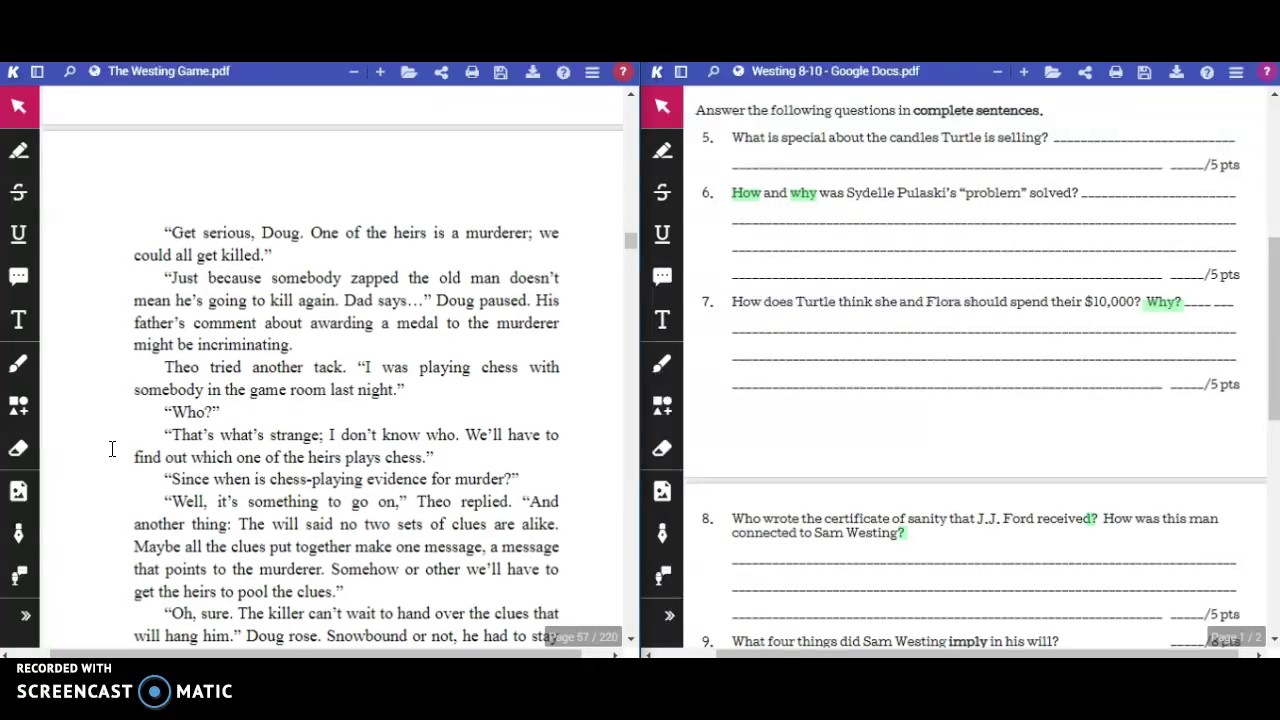Open the hamburger menu in the Westing 8-10 pane
The image size is (1280, 720).
click(x=1236, y=72)
